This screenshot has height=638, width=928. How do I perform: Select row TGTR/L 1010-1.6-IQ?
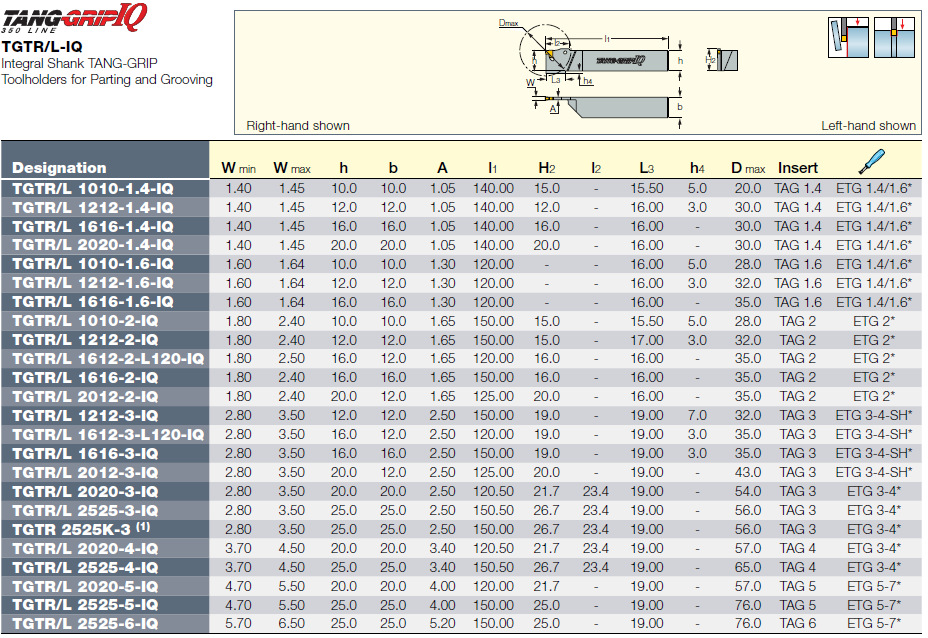pyautogui.click(x=462, y=264)
